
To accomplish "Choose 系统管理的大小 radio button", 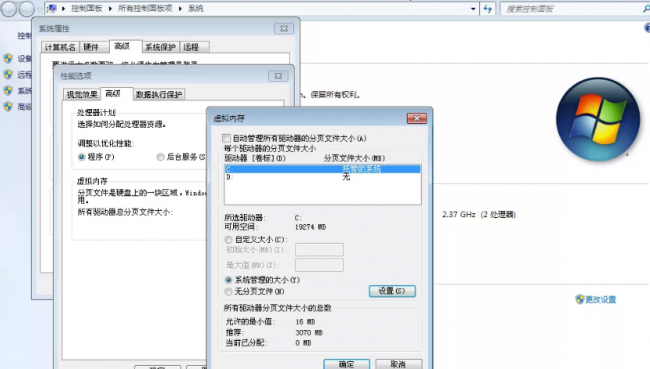I will (x=228, y=280).
